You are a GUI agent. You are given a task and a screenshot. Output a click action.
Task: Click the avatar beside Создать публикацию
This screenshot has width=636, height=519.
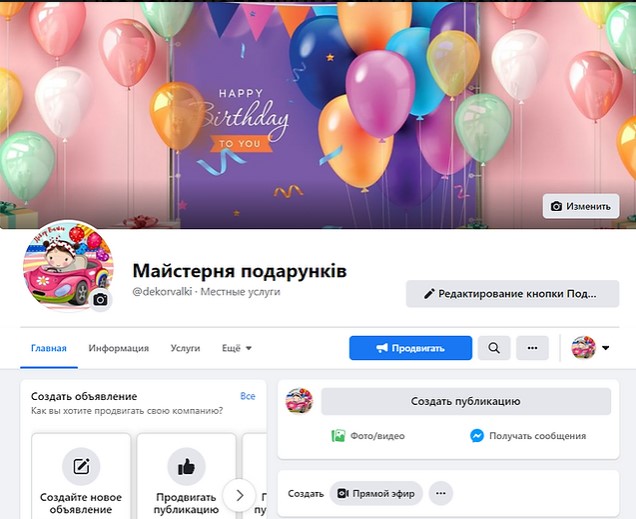[x=299, y=401]
